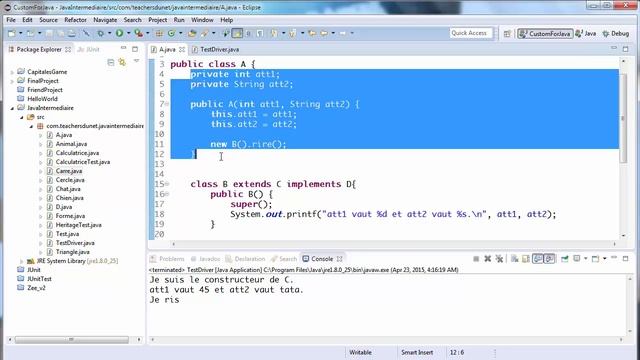Switch to the Java perspective
Image resolution: width=640 pixels, height=360 pixels.
[x=586, y=33]
